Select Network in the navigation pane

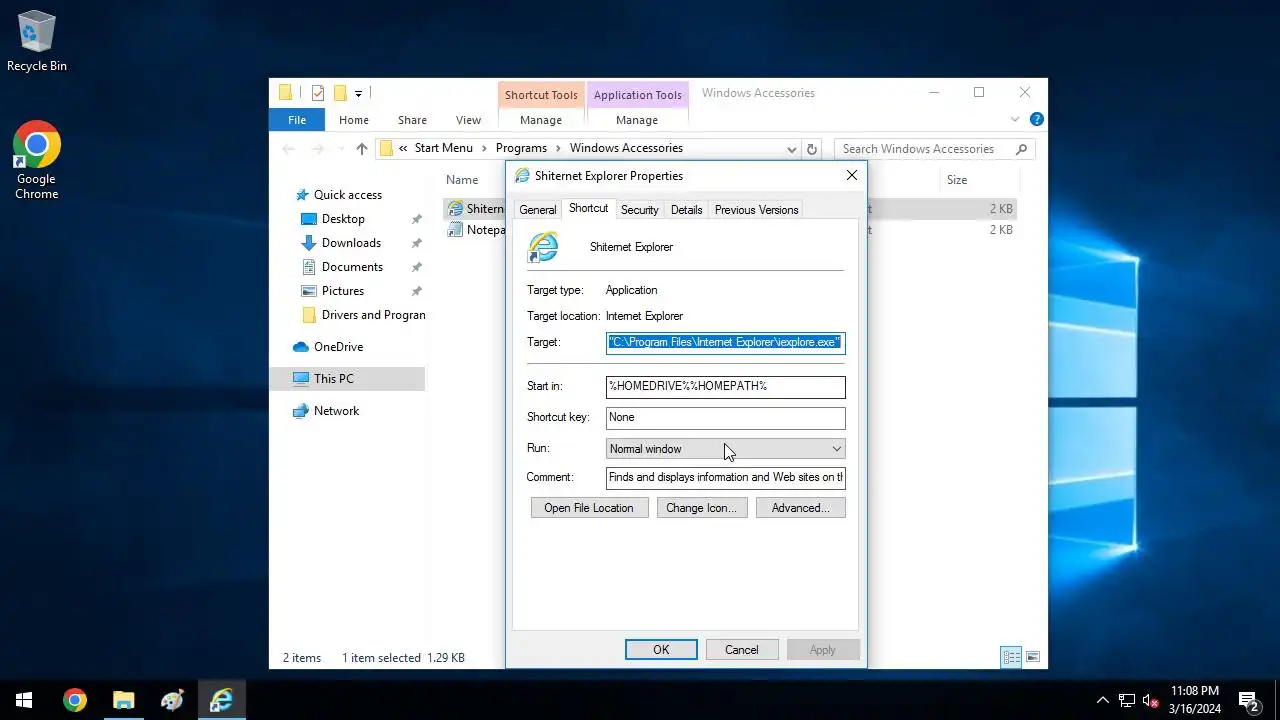tap(336, 411)
